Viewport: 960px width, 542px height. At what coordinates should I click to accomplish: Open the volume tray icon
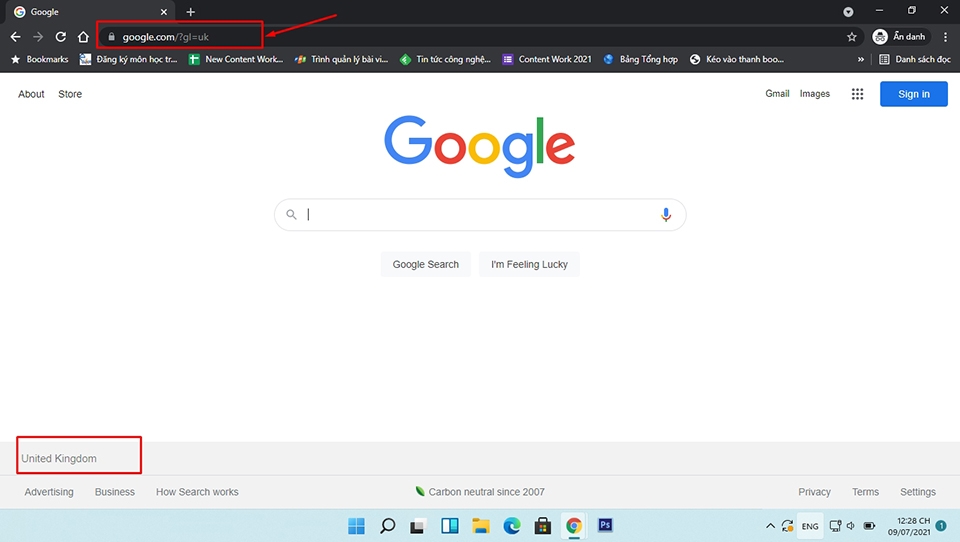(x=851, y=526)
